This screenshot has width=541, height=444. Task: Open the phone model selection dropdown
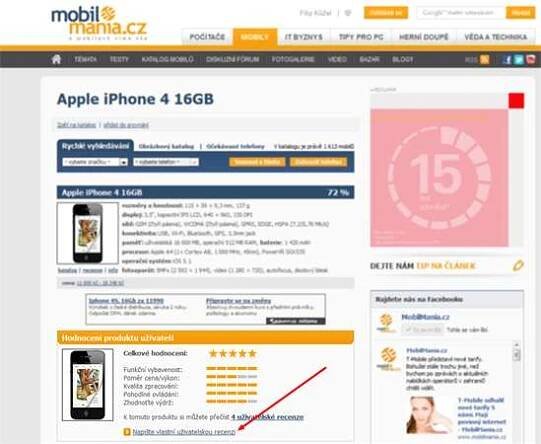point(166,162)
